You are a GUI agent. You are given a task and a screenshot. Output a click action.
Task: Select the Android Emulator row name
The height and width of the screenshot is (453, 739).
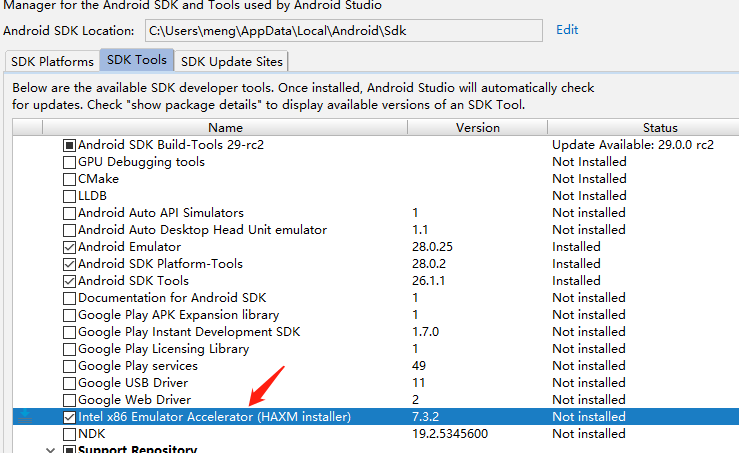129,247
